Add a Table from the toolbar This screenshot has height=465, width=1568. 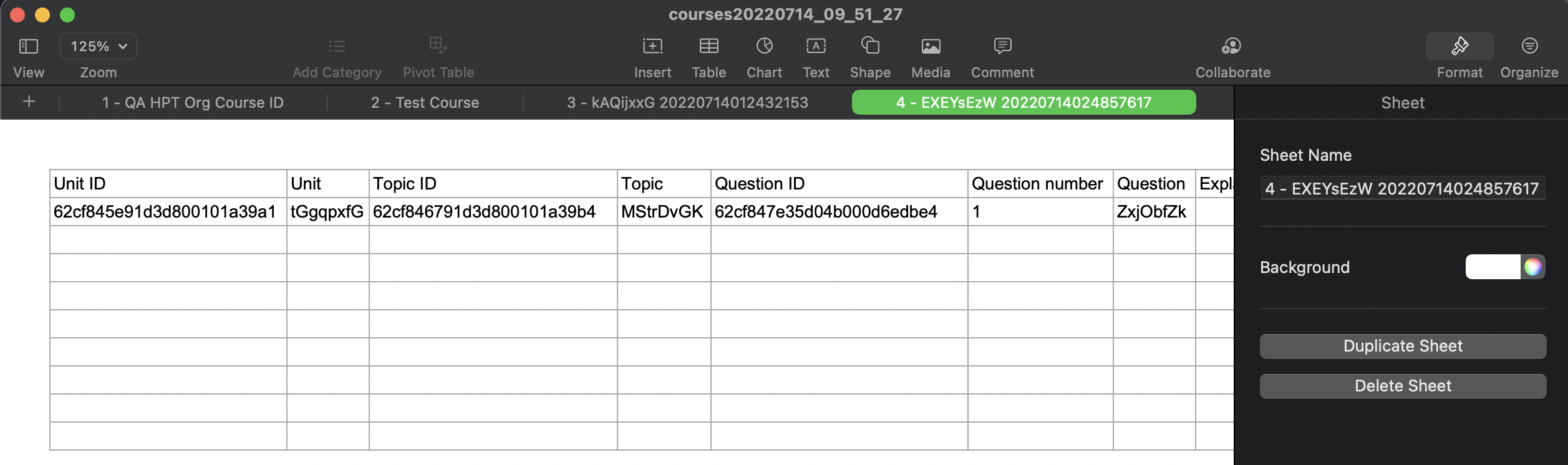[709, 46]
